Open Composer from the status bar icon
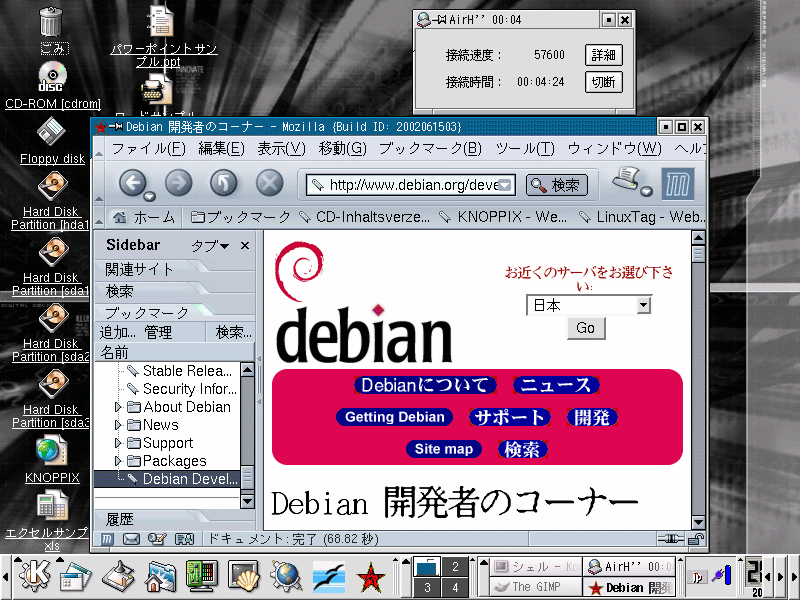The width and height of the screenshot is (800, 600). click(157, 539)
